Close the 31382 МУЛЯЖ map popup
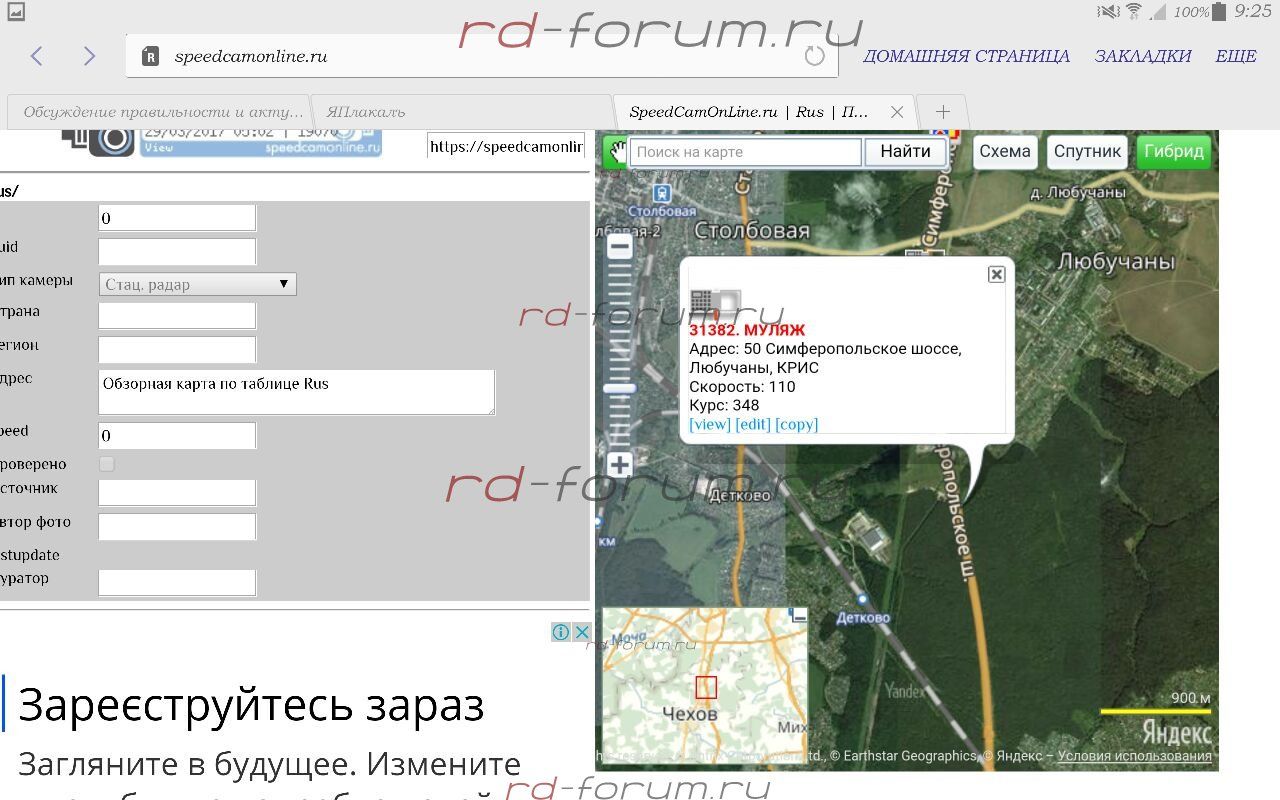Screen dimensions: 1280x800 click(x=996, y=274)
